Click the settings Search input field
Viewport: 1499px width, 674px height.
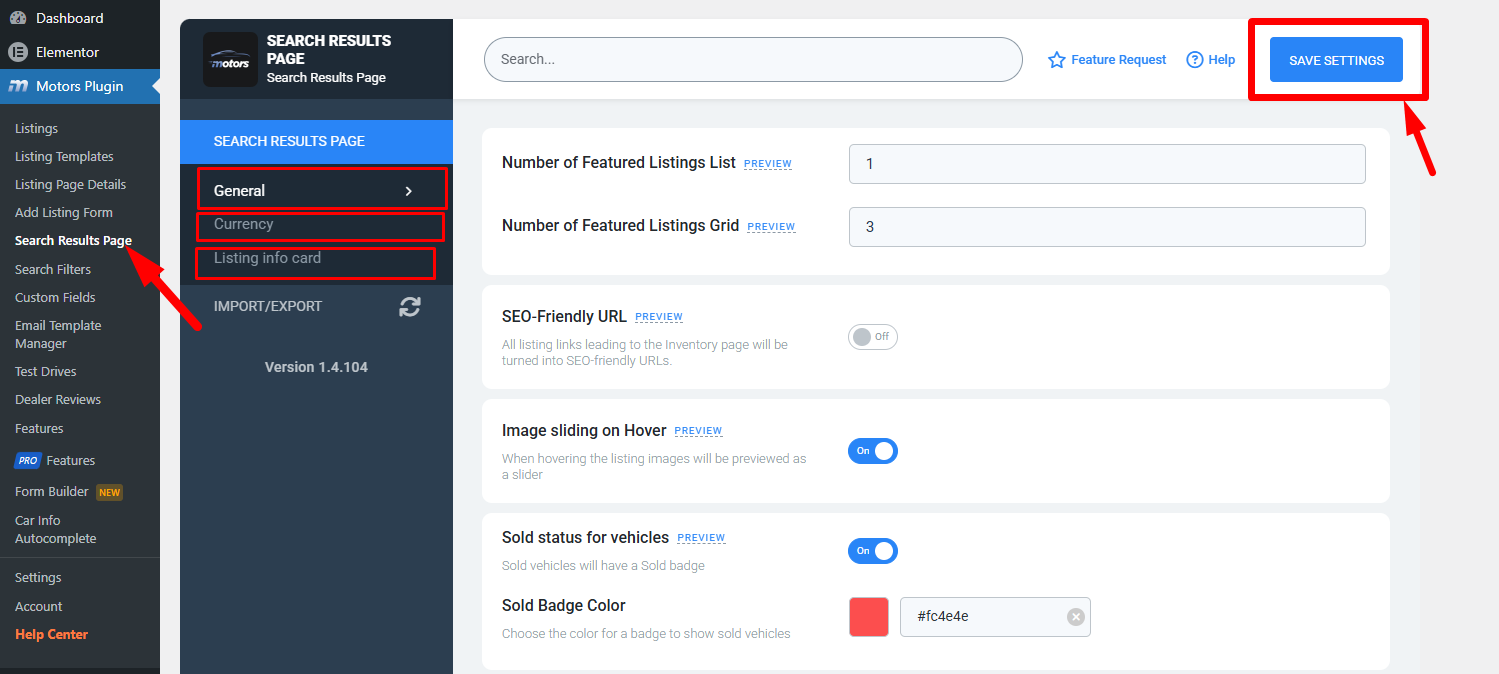[753, 60]
